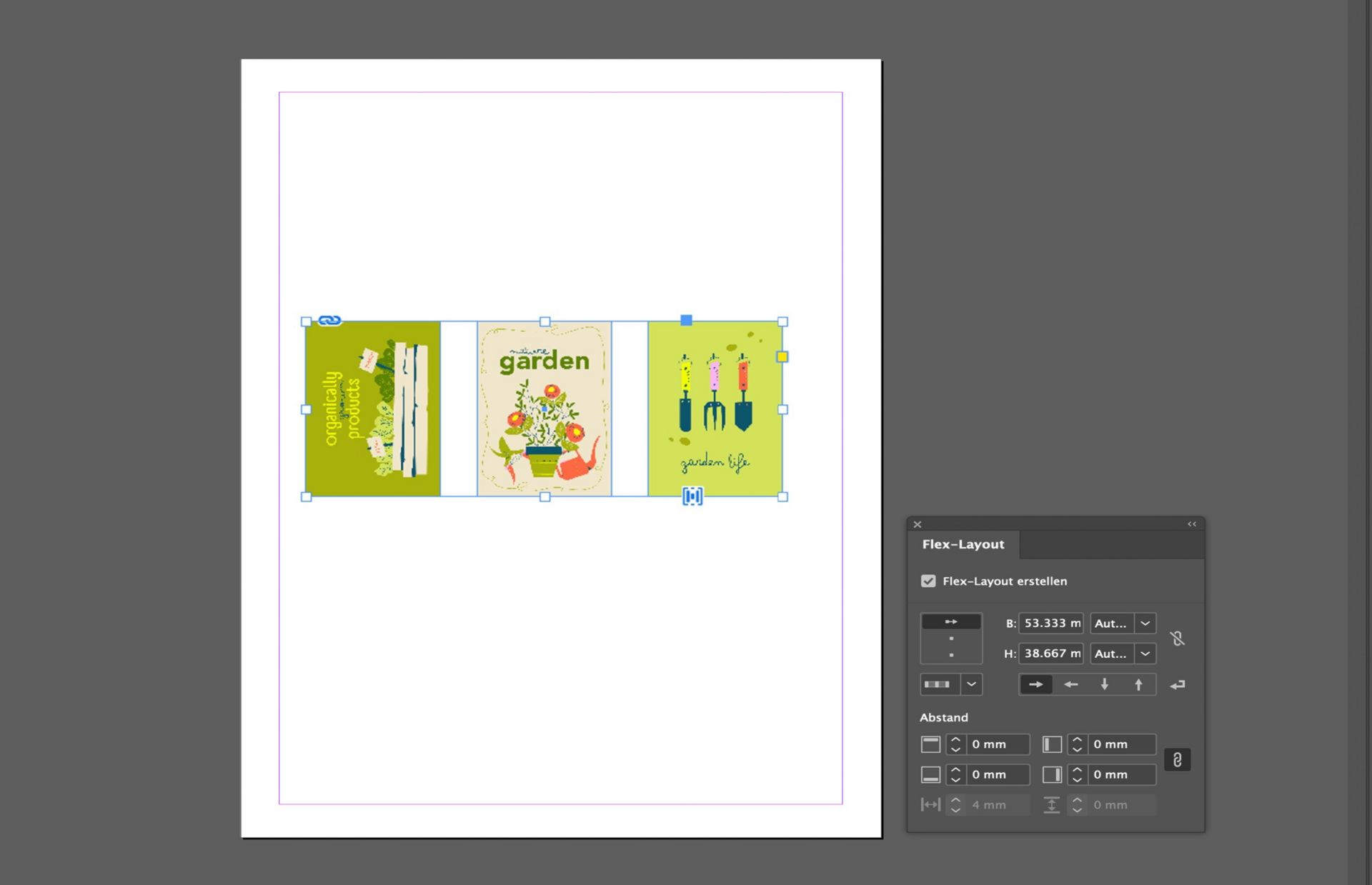Open the width Aut... unit dropdown
Viewport: 1372px width, 885px height.
[1144, 623]
